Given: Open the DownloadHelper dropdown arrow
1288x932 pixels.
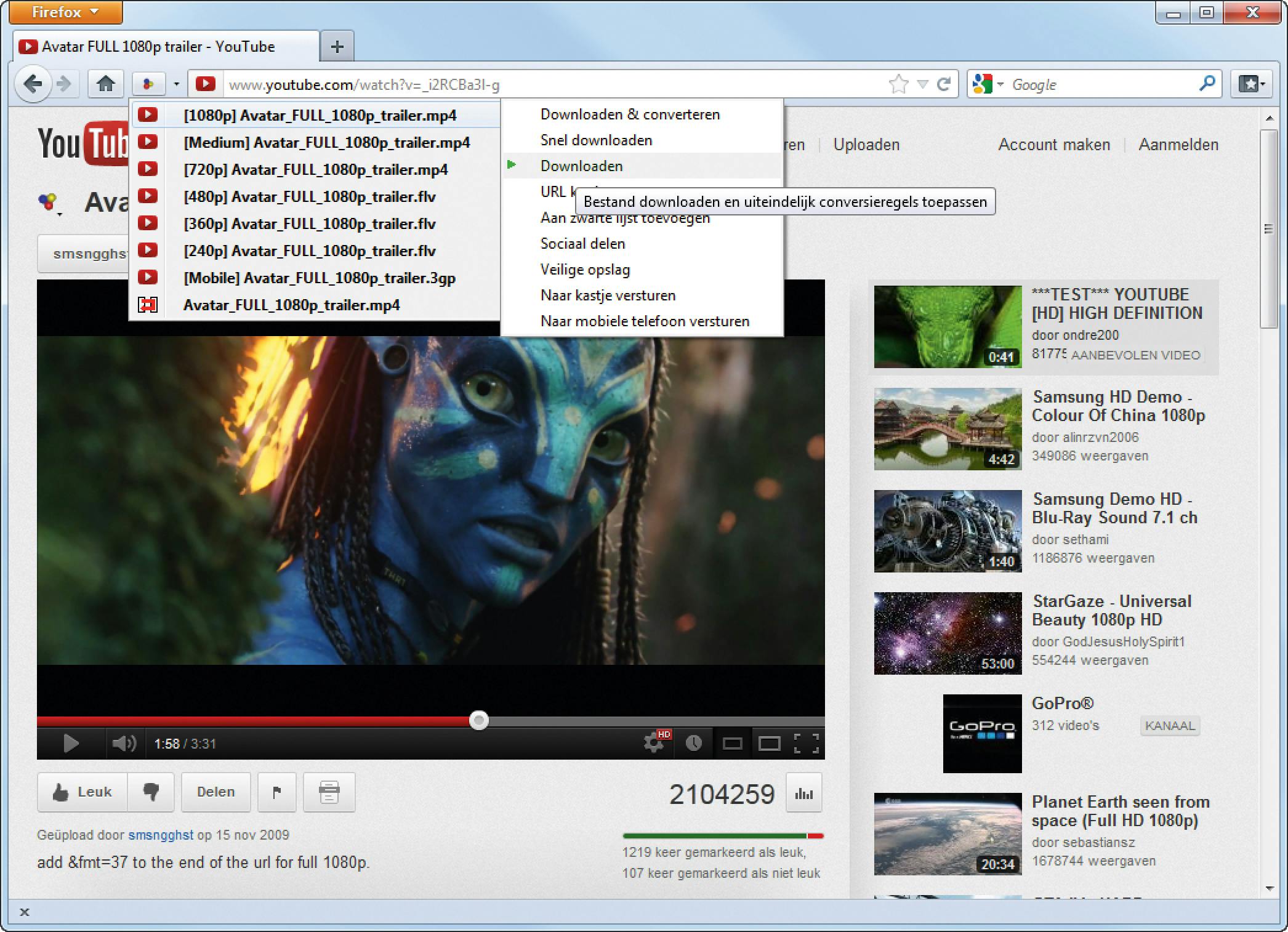Looking at the screenshot, I should (176, 84).
